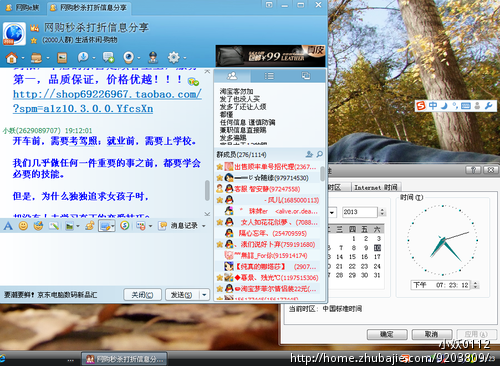The width and height of the screenshot is (500, 366).
Task: Click the member list scrollbar
Action: [x=322, y=174]
